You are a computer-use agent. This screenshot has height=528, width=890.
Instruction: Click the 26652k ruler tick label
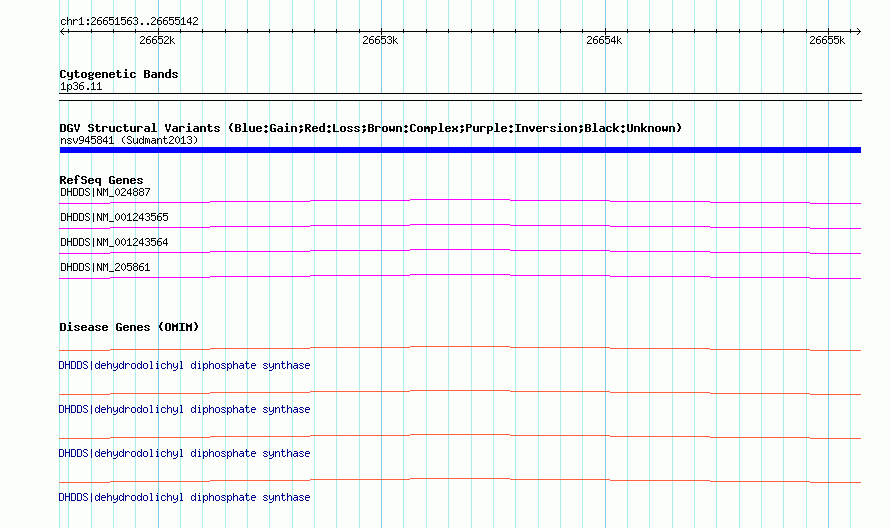tap(157, 40)
